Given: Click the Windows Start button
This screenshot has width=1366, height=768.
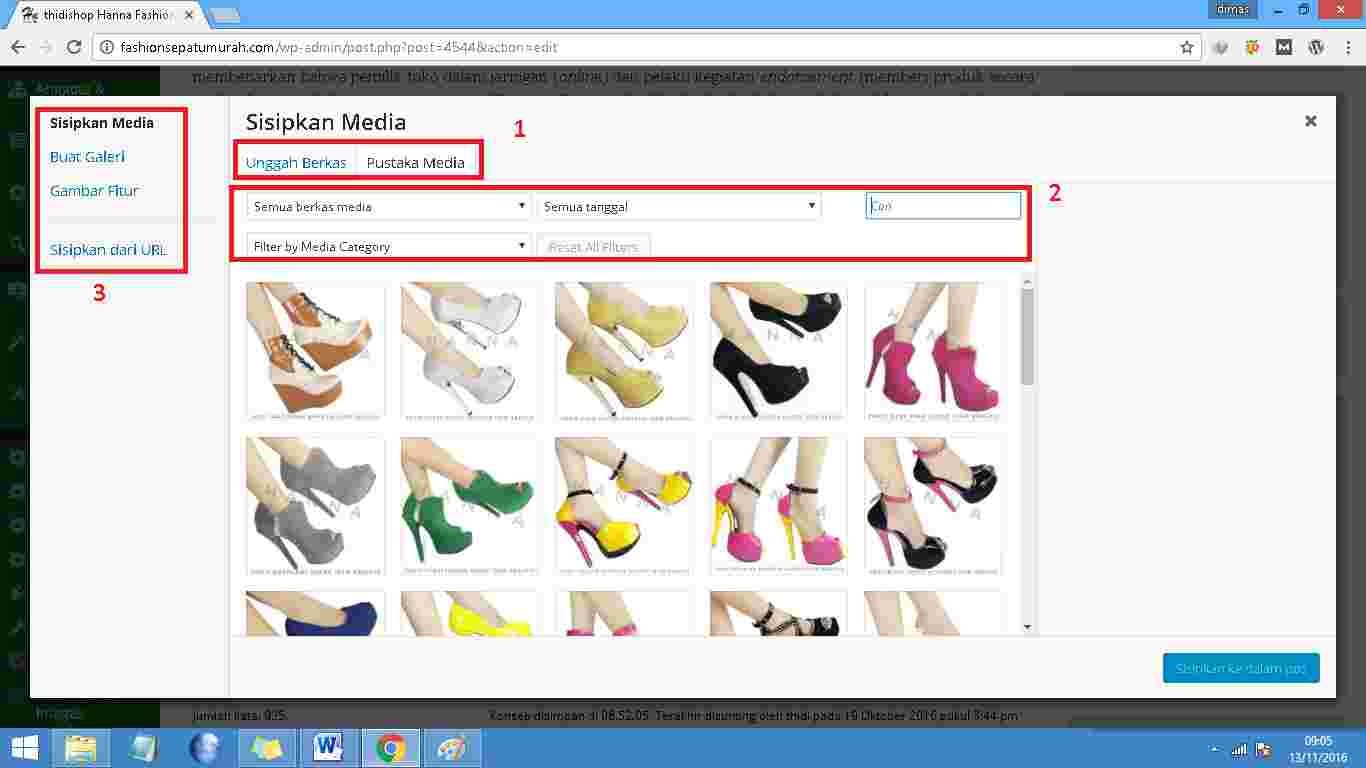Looking at the screenshot, I should tap(24, 748).
